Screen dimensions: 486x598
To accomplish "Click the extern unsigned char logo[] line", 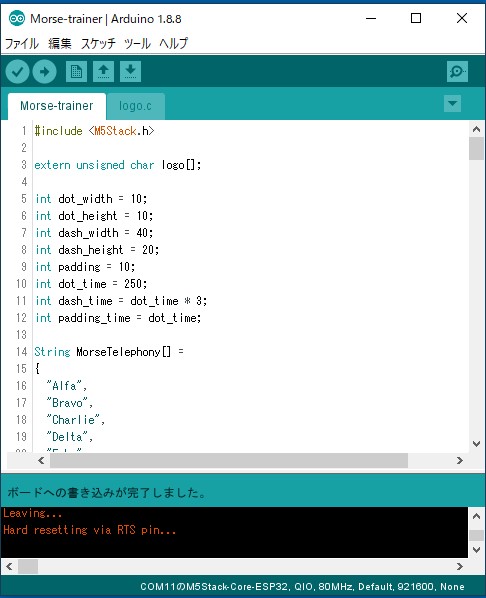I will 117,165.
